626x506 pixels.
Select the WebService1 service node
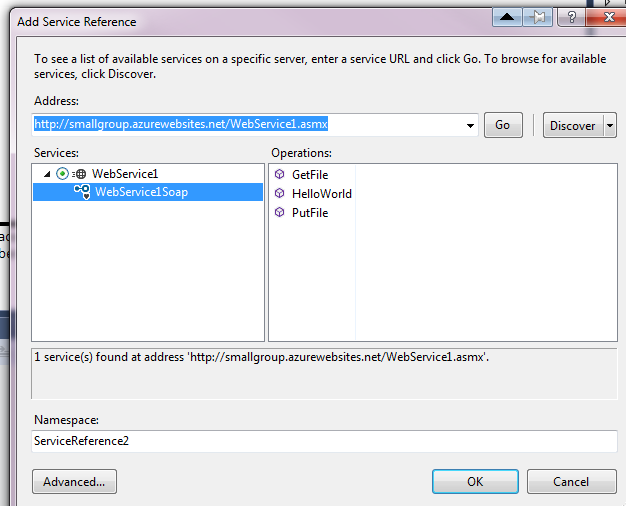[x=125, y=174]
